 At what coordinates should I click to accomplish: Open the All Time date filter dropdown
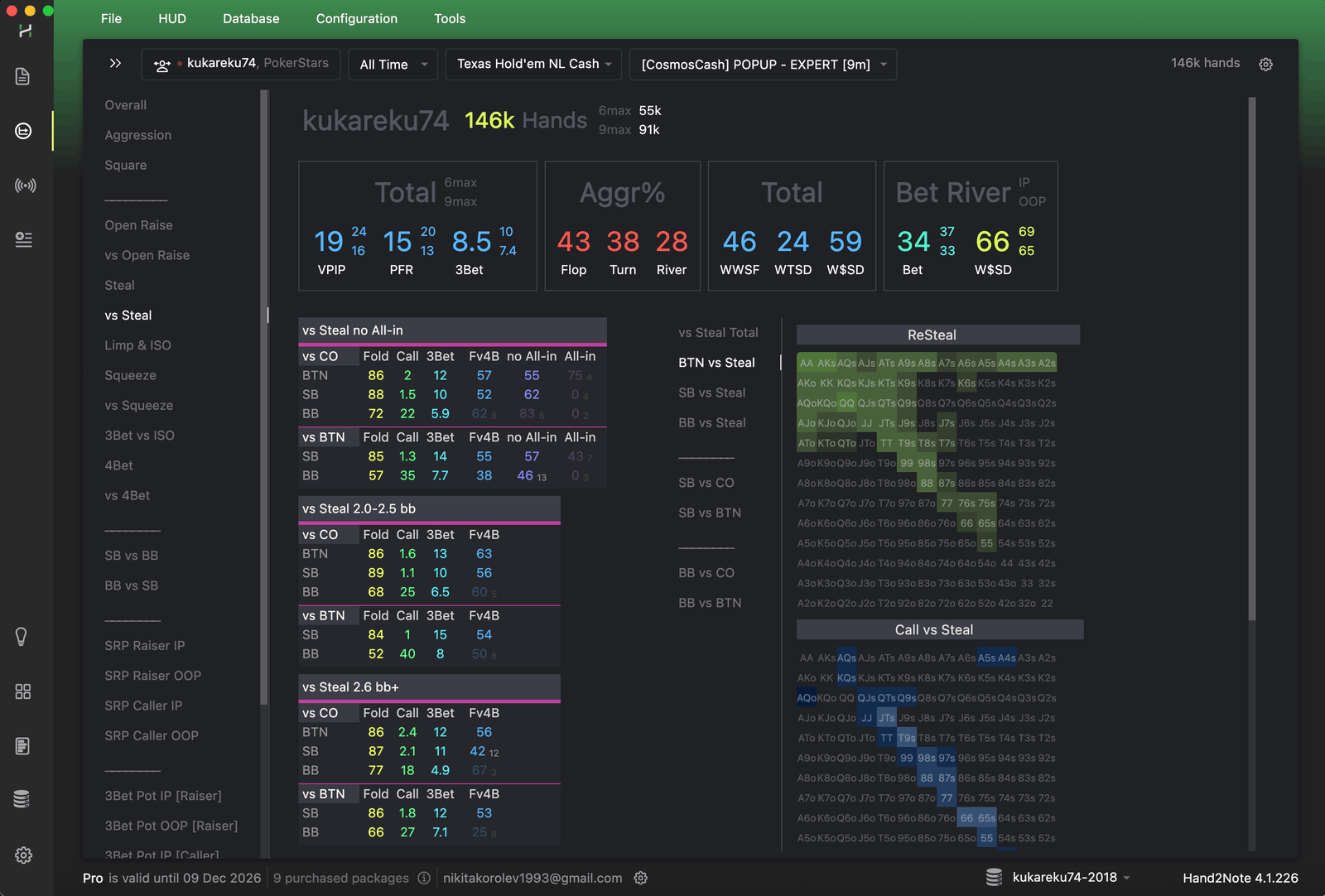pos(393,64)
